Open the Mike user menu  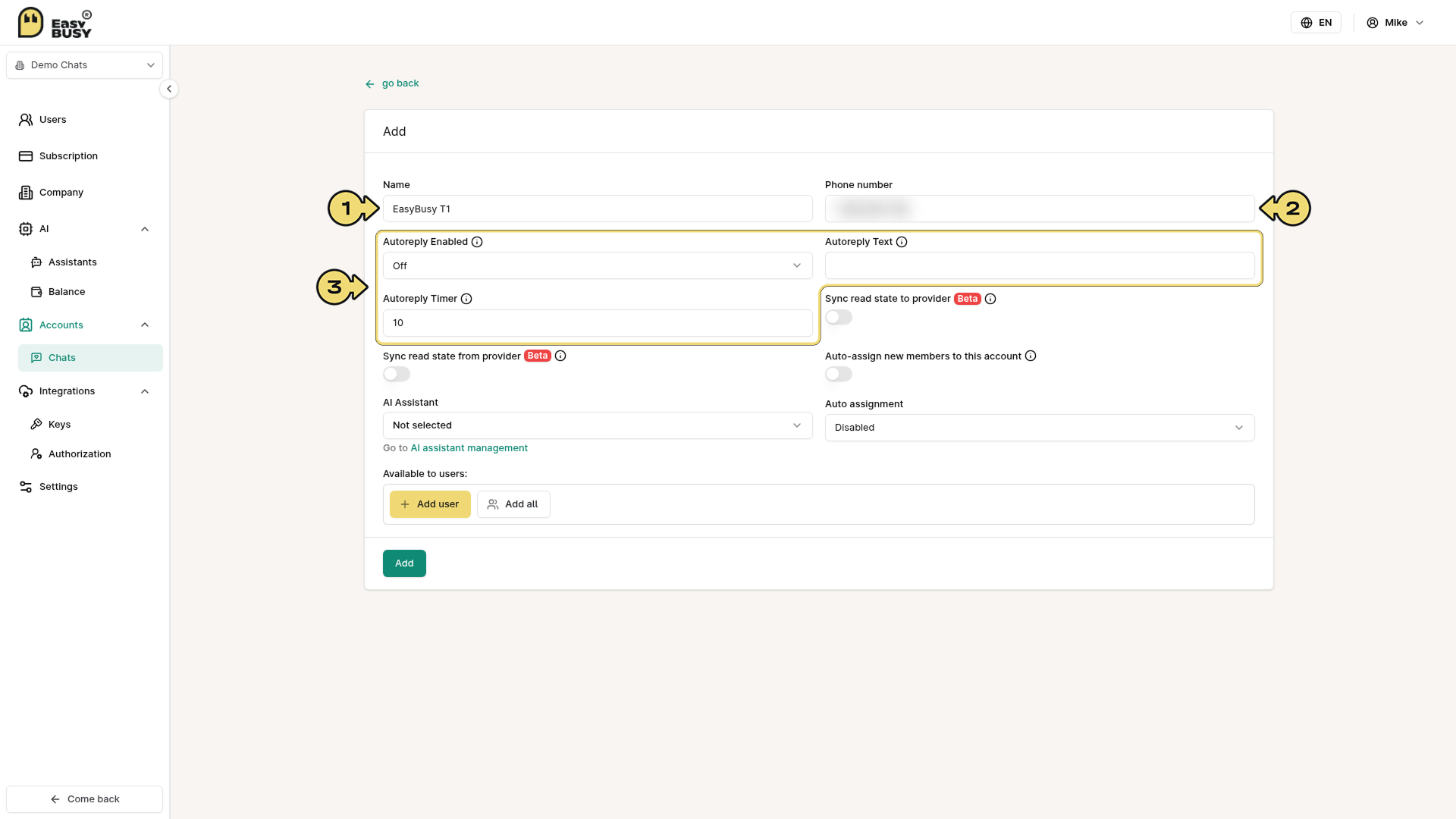coord(1395,23)
